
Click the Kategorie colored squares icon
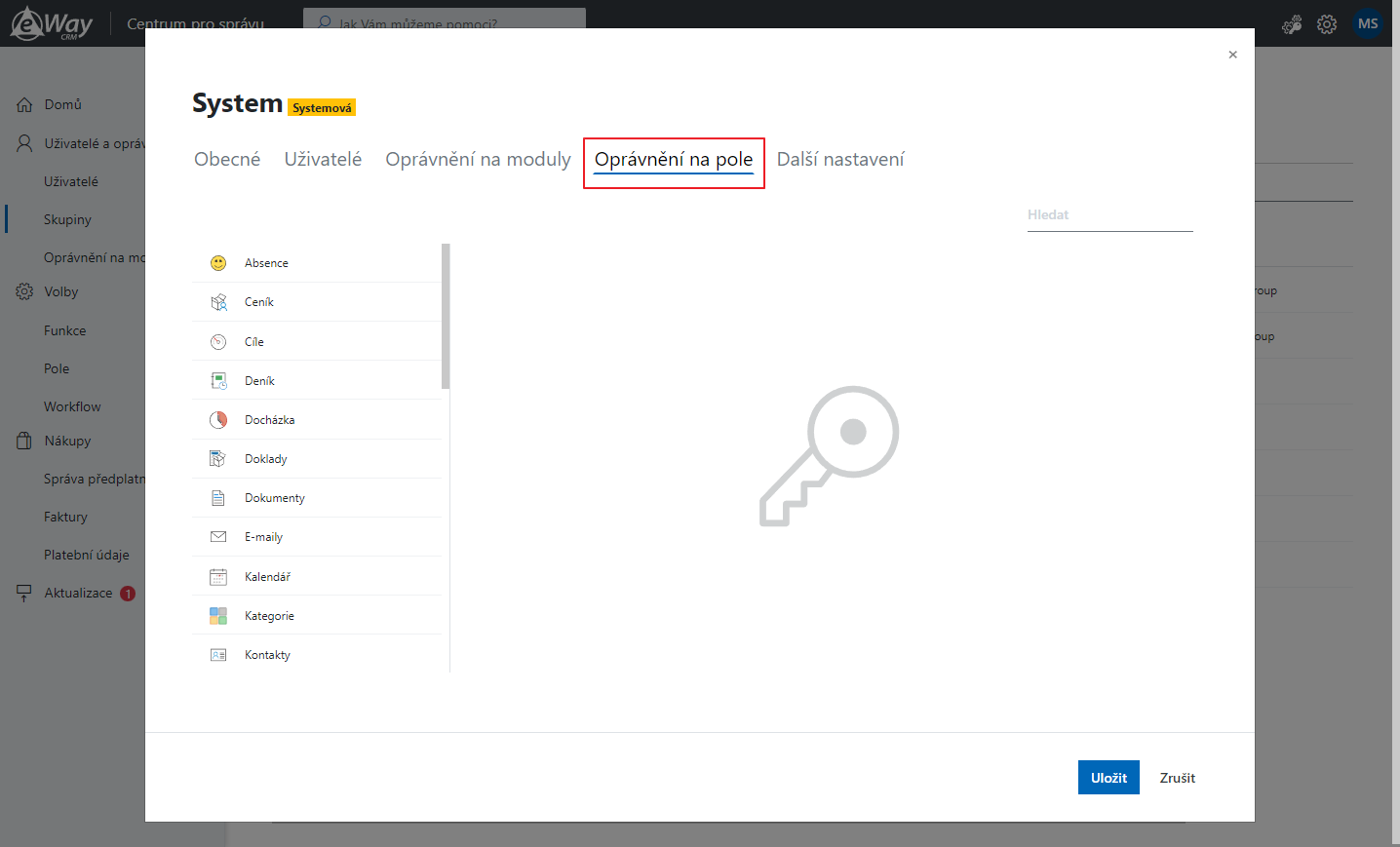(218, 616)
